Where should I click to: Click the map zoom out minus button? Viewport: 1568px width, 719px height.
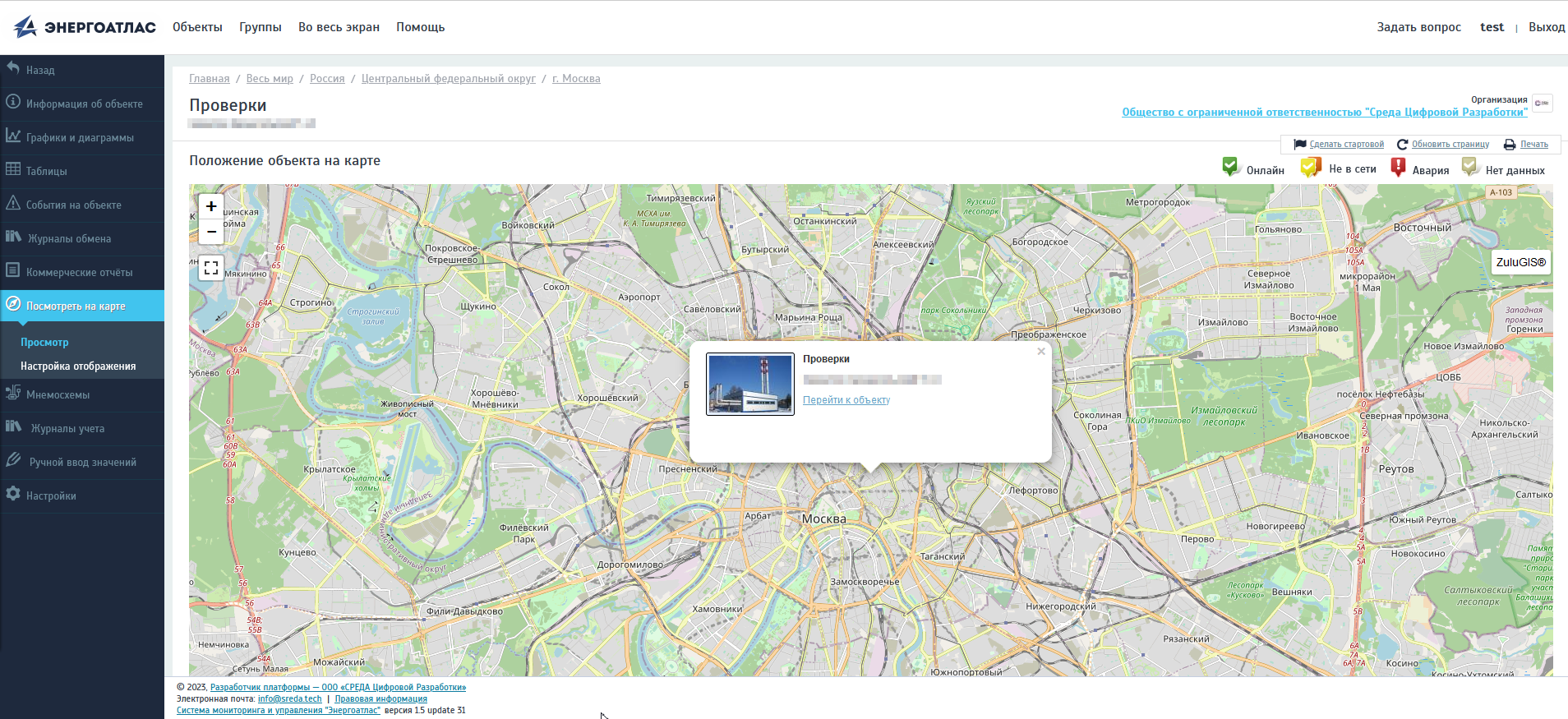pos(211,232)
